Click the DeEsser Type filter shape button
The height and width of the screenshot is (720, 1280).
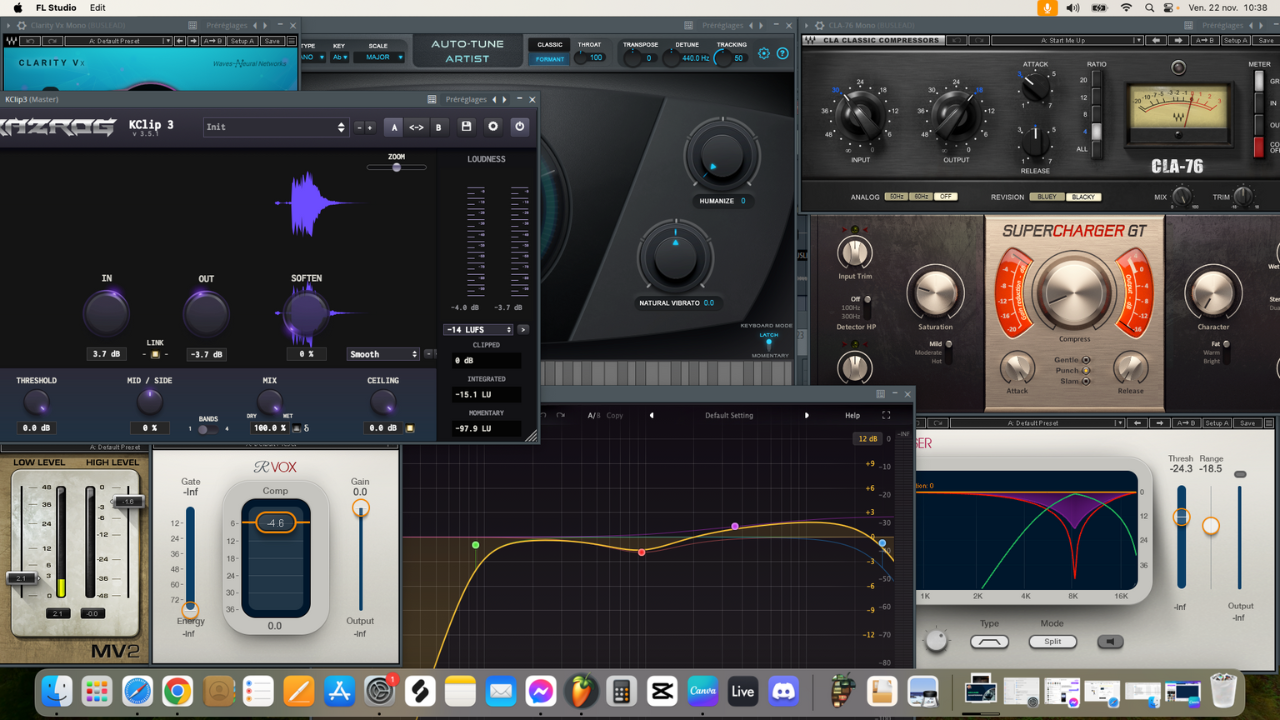989,642
